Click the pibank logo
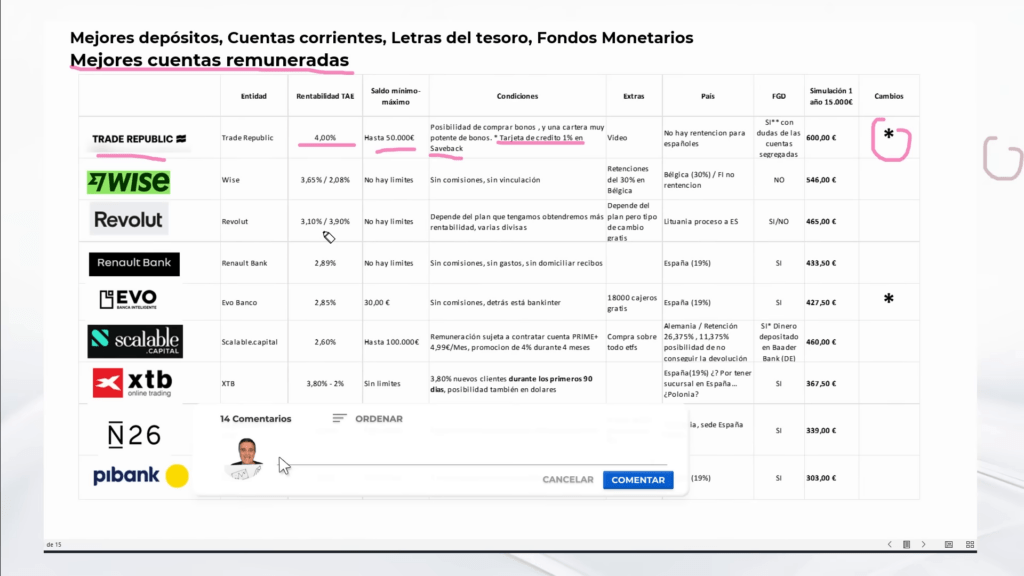 tap(140, 475)
